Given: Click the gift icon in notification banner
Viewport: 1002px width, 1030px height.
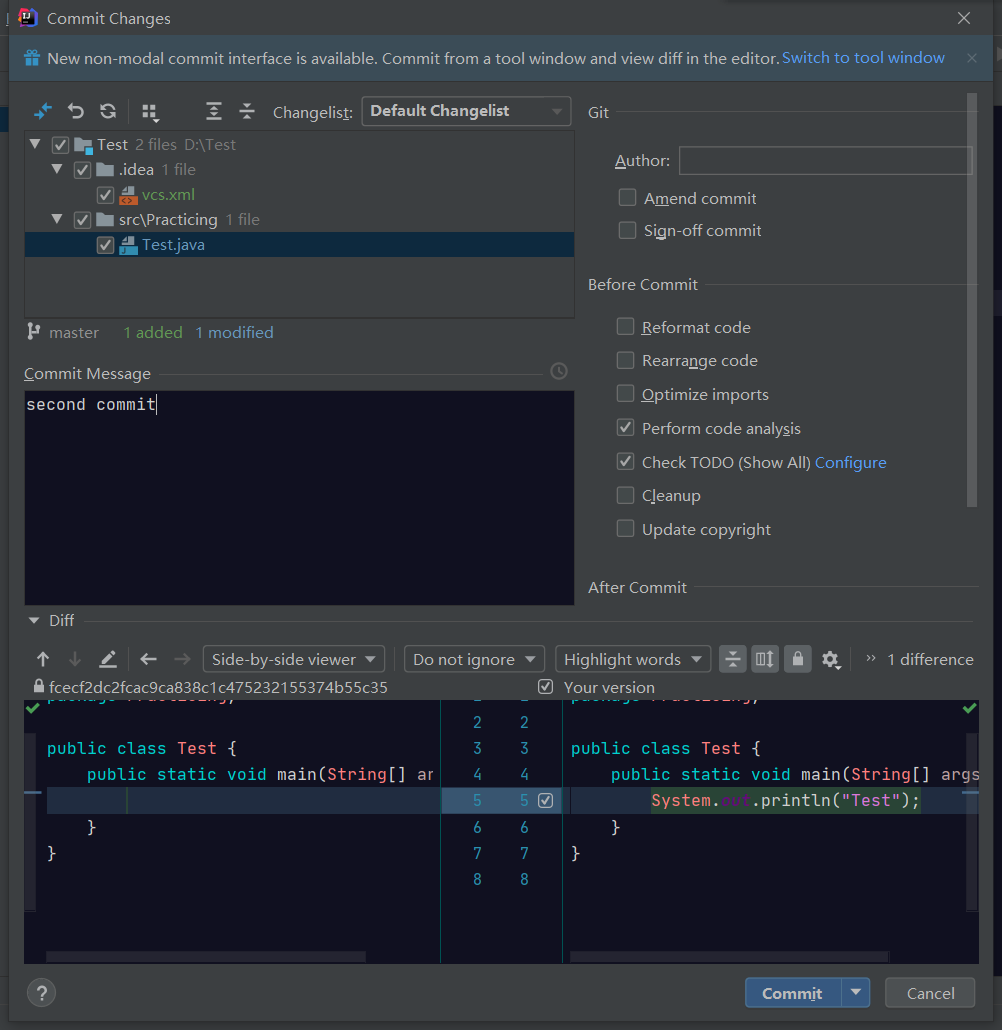Looking at the screenshot, I should (32, 58).
